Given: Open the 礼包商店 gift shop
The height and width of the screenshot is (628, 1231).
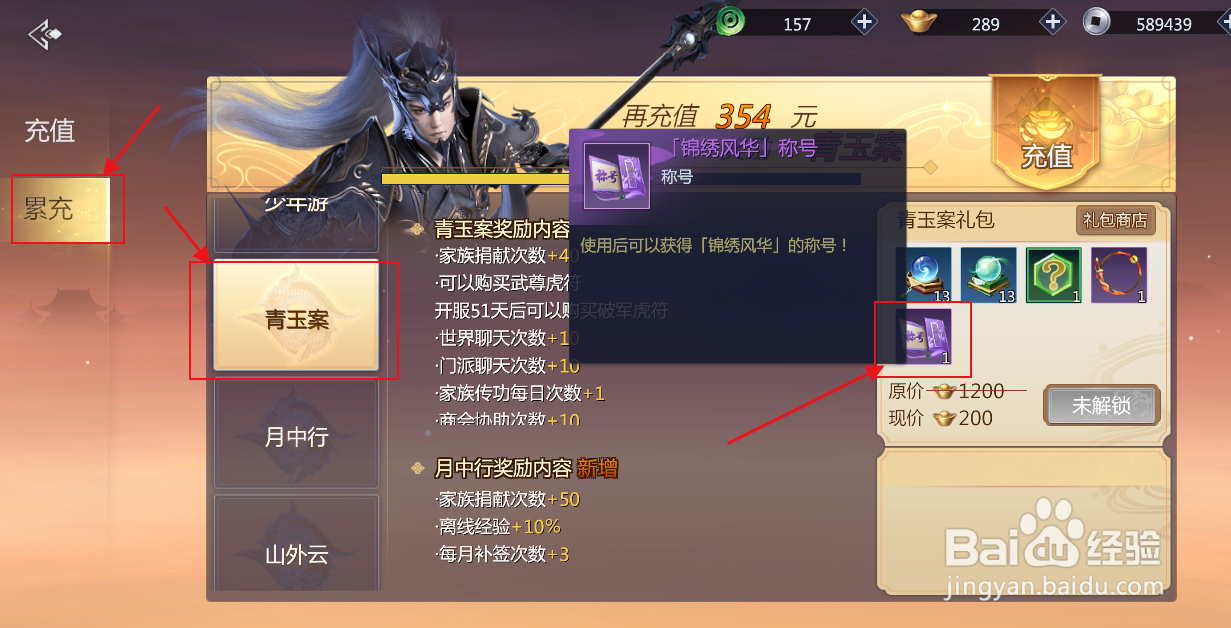Looking at the screenshot, I should pos(1115,220).
